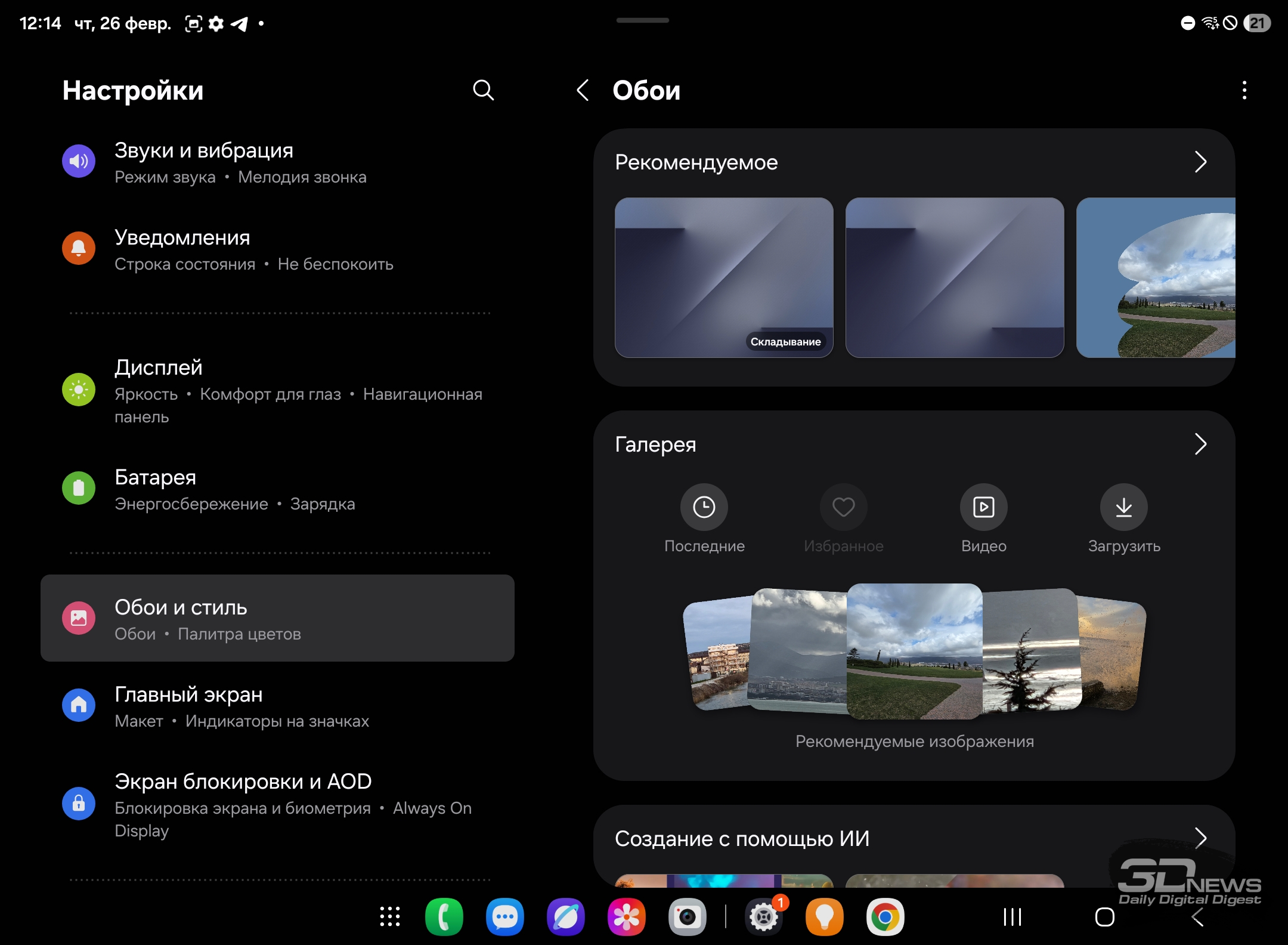Expand the Рекомендуемое section chevron
1288x945 pixels.
(1200, 162)
